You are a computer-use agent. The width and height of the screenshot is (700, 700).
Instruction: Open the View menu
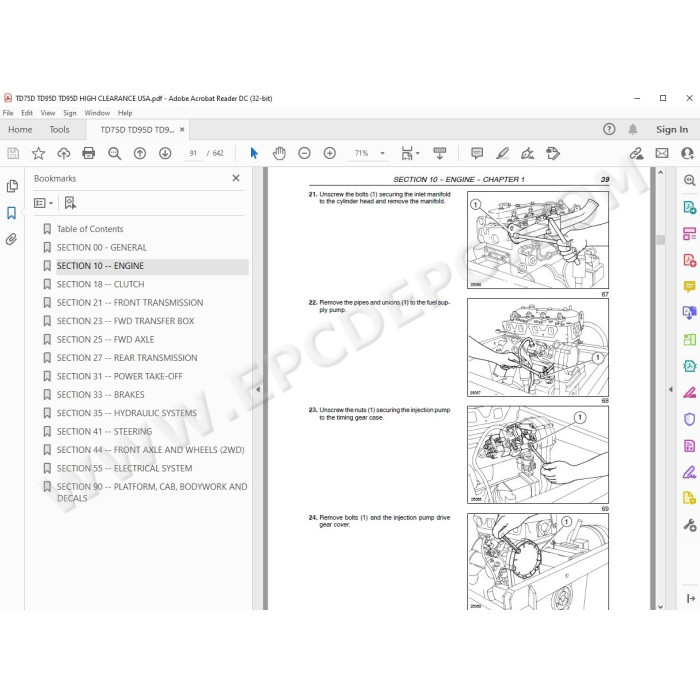pyautogui.click(x=48, y=113)
